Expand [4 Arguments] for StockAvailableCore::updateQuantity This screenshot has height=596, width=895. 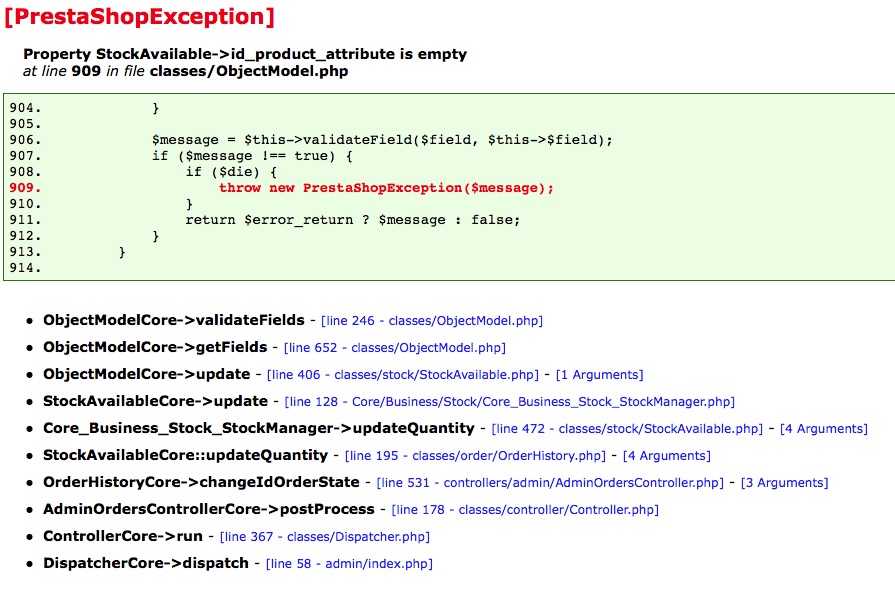(667, 456)
